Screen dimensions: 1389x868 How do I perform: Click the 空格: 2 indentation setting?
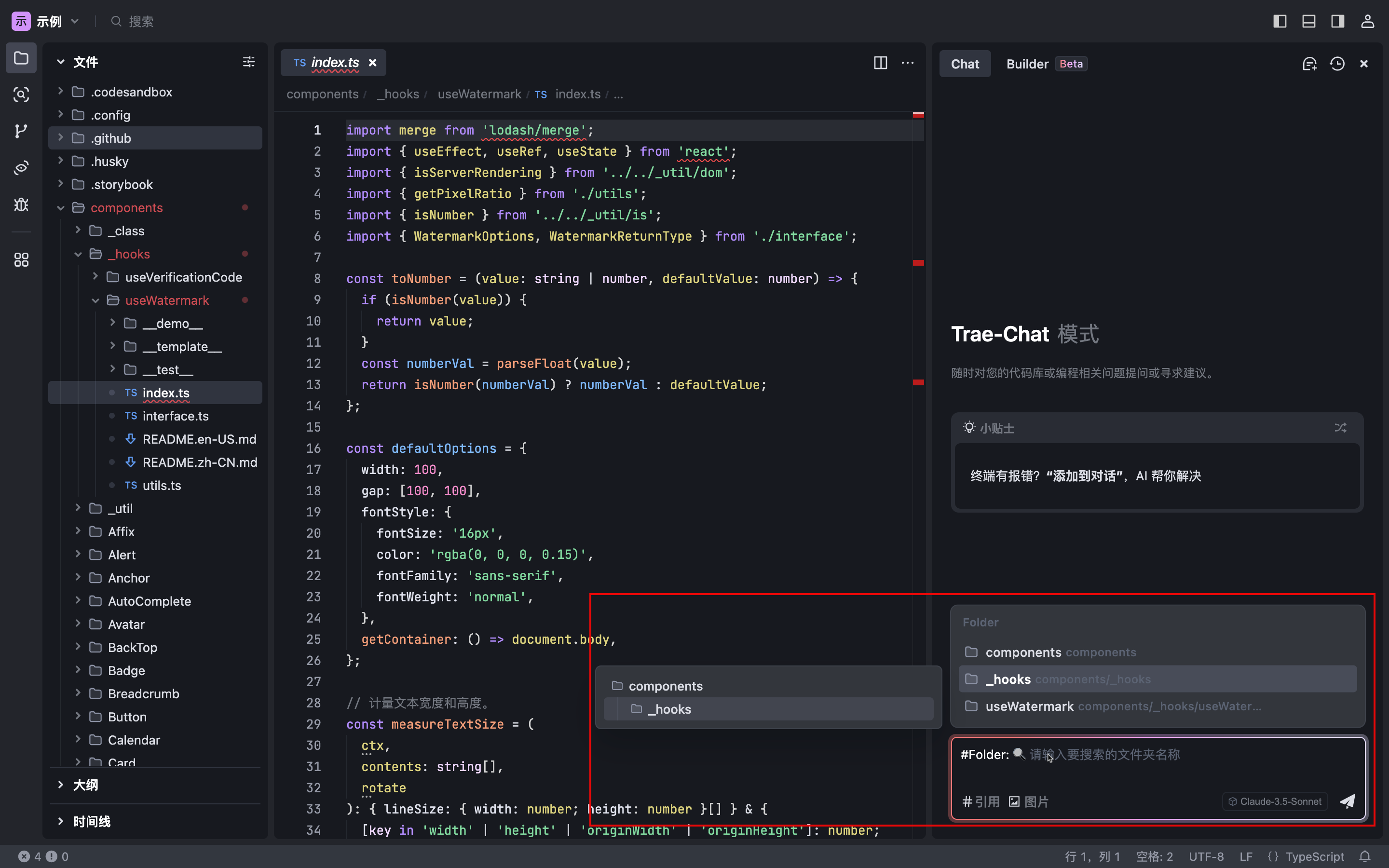[1154, 856]
